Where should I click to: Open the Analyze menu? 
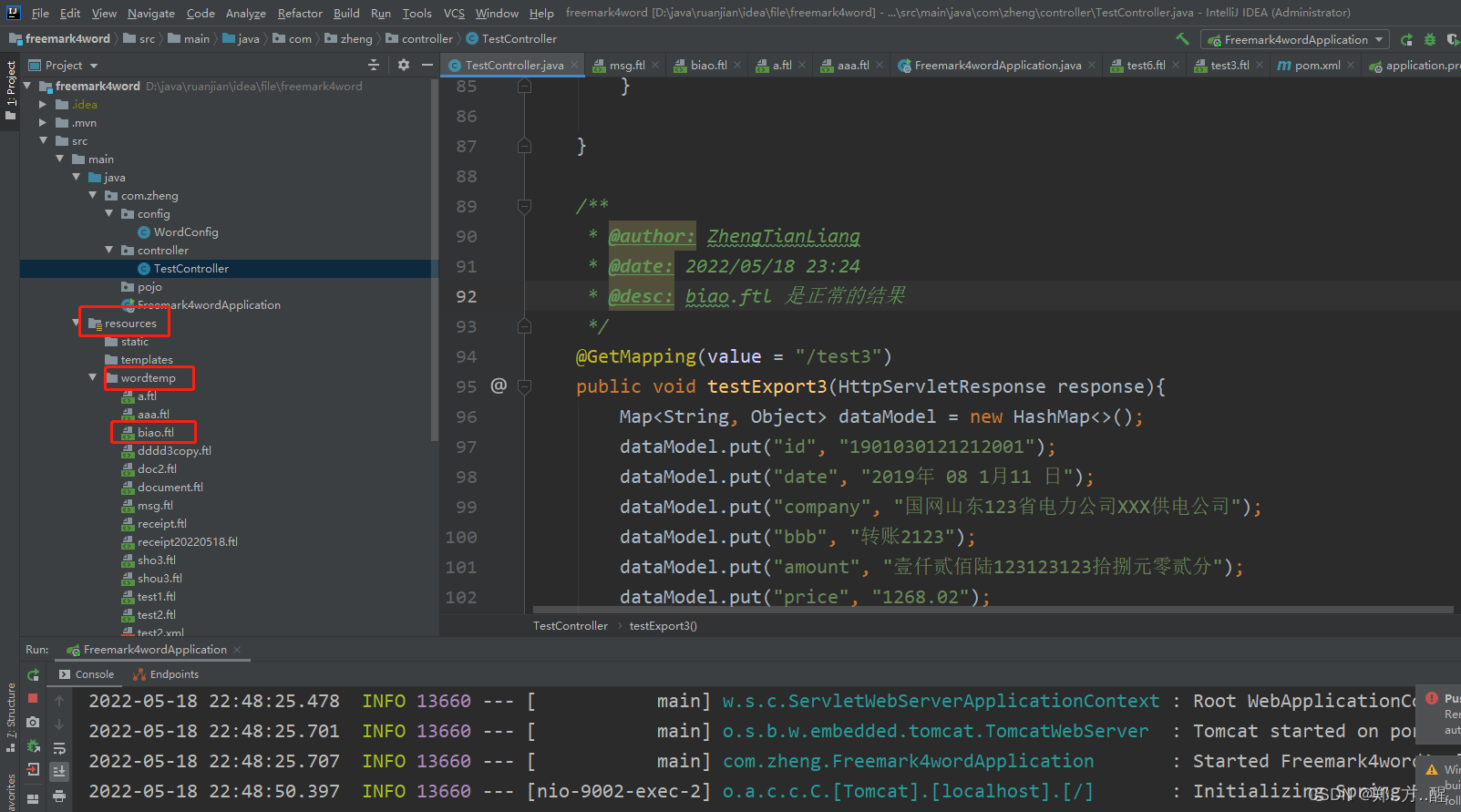click(246, 13)
